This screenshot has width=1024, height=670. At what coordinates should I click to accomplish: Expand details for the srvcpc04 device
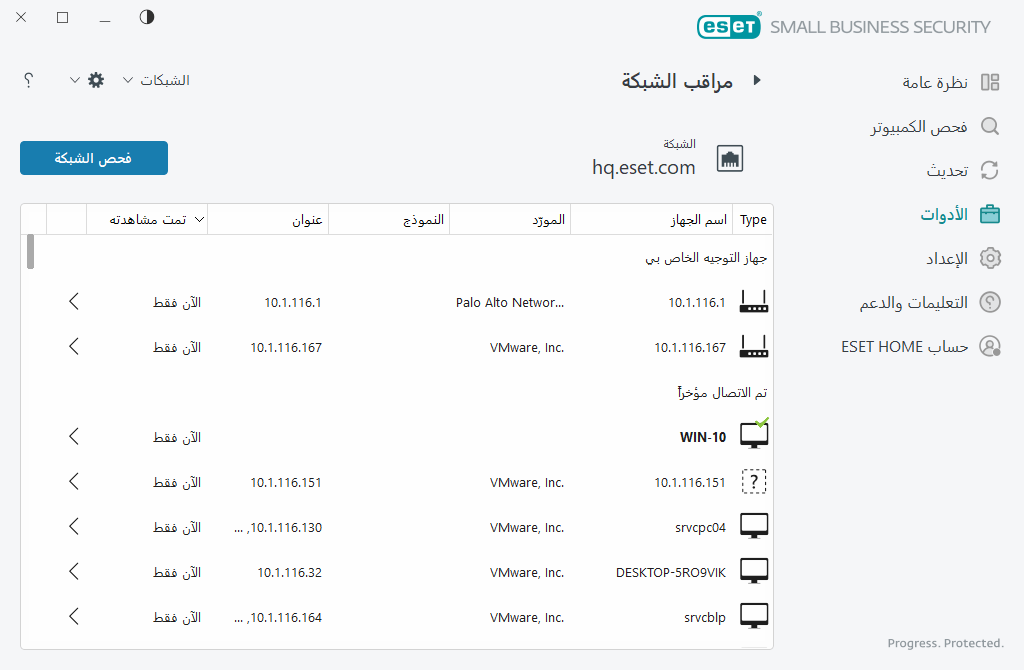pyautogui.click(x=73, y=526)
